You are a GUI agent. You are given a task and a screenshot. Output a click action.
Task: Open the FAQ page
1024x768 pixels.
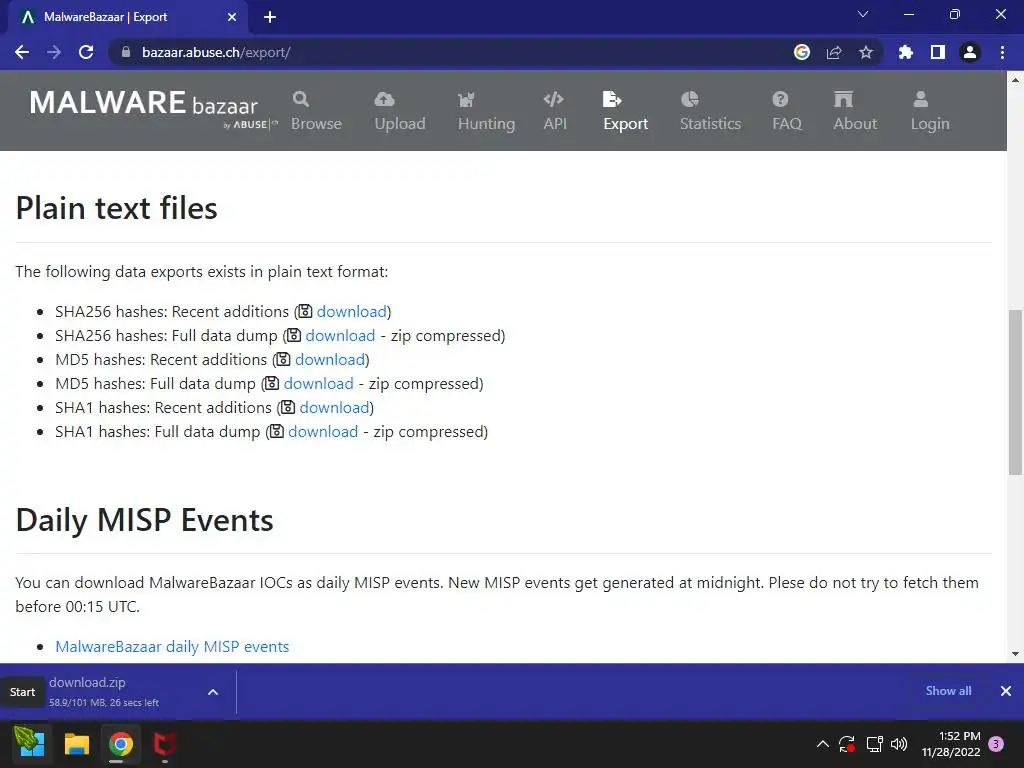pos(786,111)
